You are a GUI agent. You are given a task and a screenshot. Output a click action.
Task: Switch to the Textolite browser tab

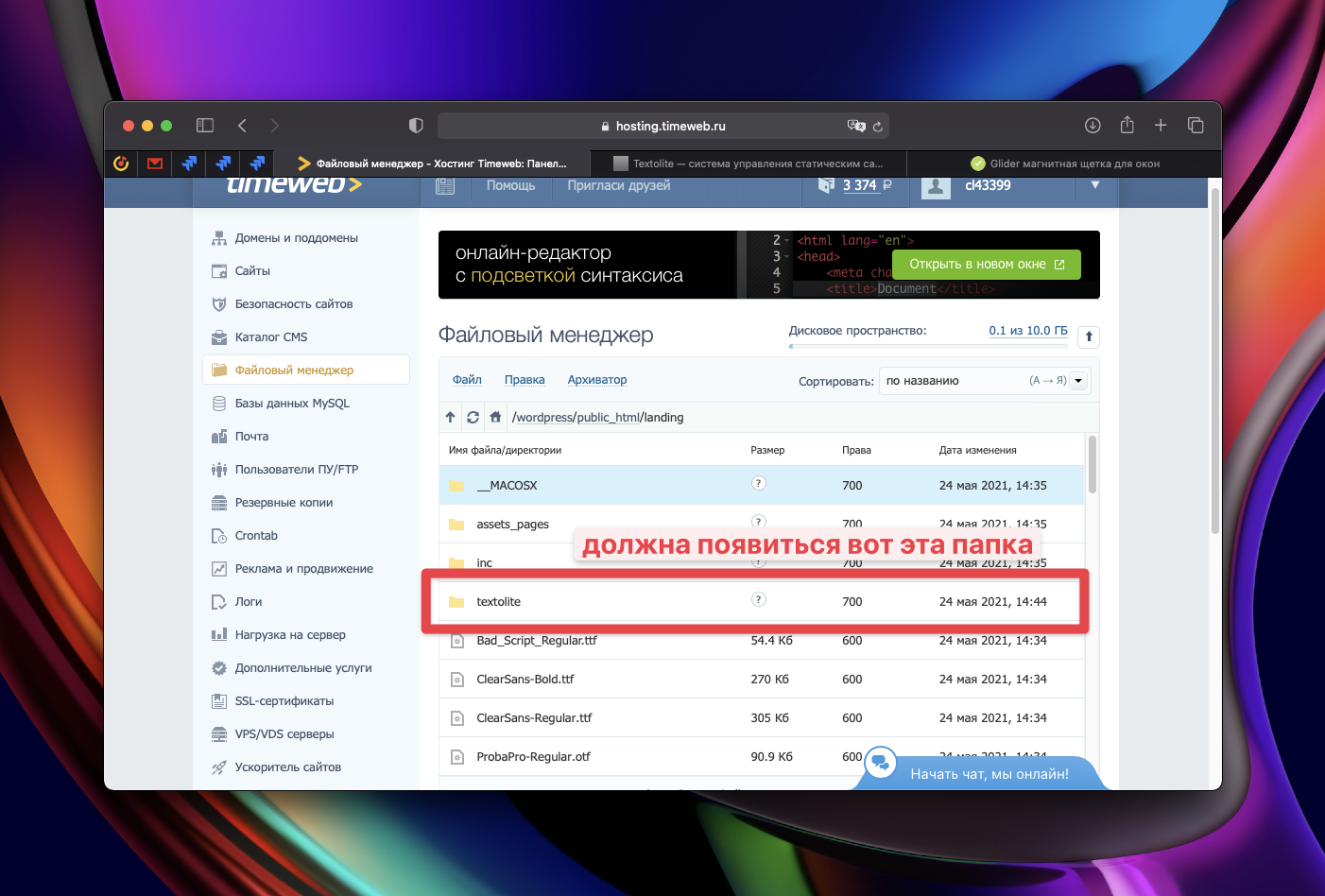[x=749, y=164]
